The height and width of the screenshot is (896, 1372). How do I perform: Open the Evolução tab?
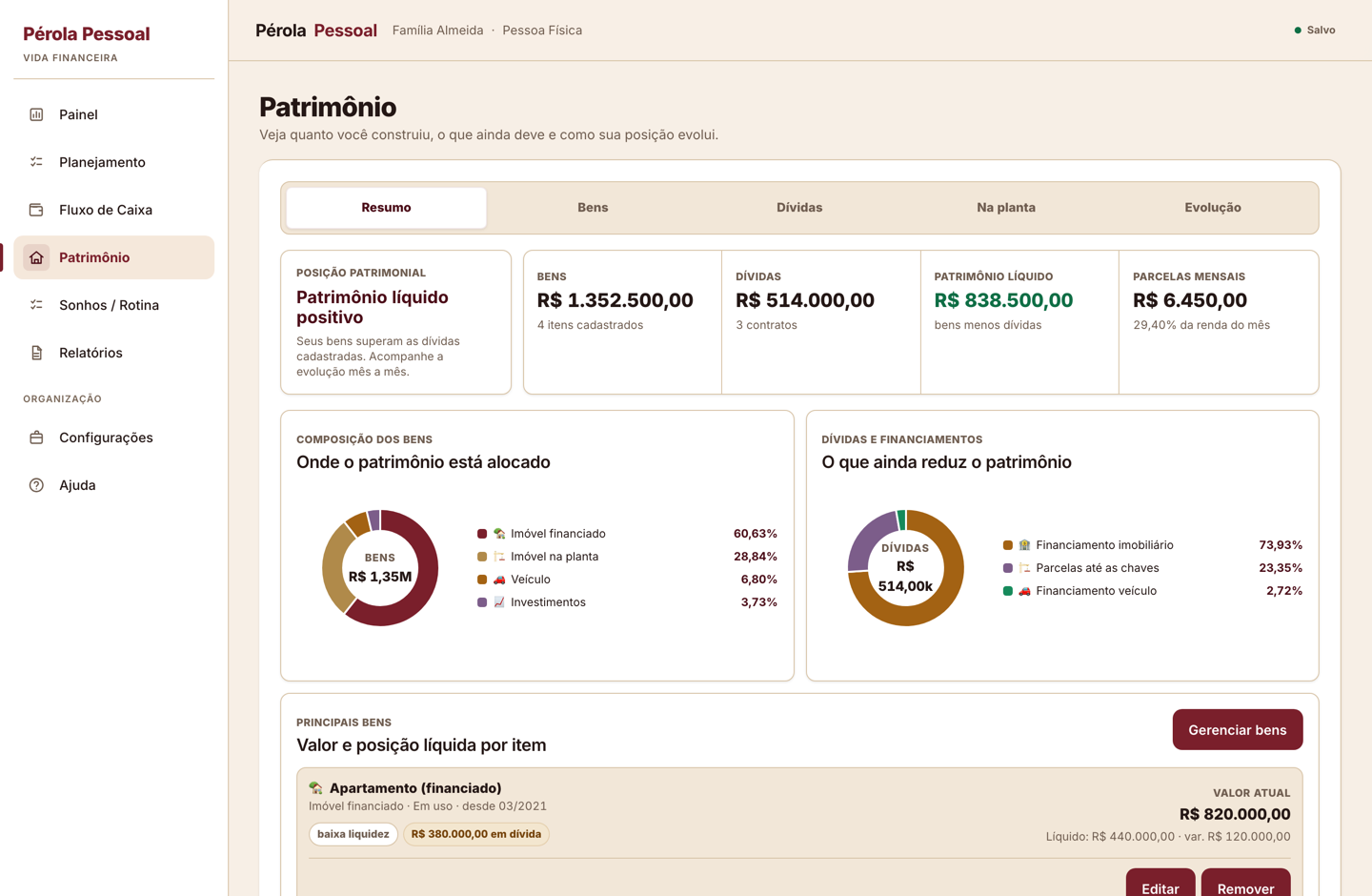(x=1213, y=208)
